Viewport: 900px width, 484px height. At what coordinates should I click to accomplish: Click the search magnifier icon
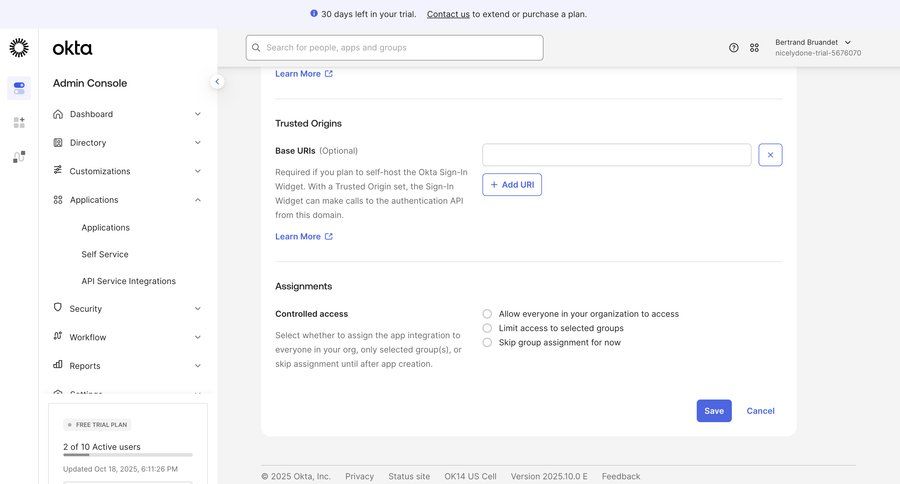coord(256,48)
